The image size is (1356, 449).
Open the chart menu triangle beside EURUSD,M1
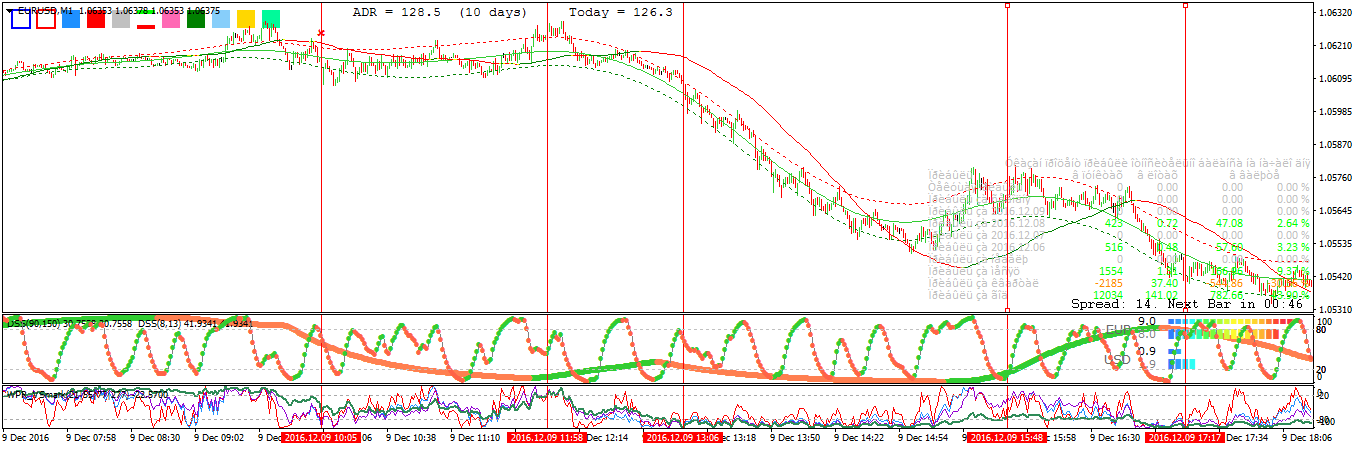tap(10, 10)
